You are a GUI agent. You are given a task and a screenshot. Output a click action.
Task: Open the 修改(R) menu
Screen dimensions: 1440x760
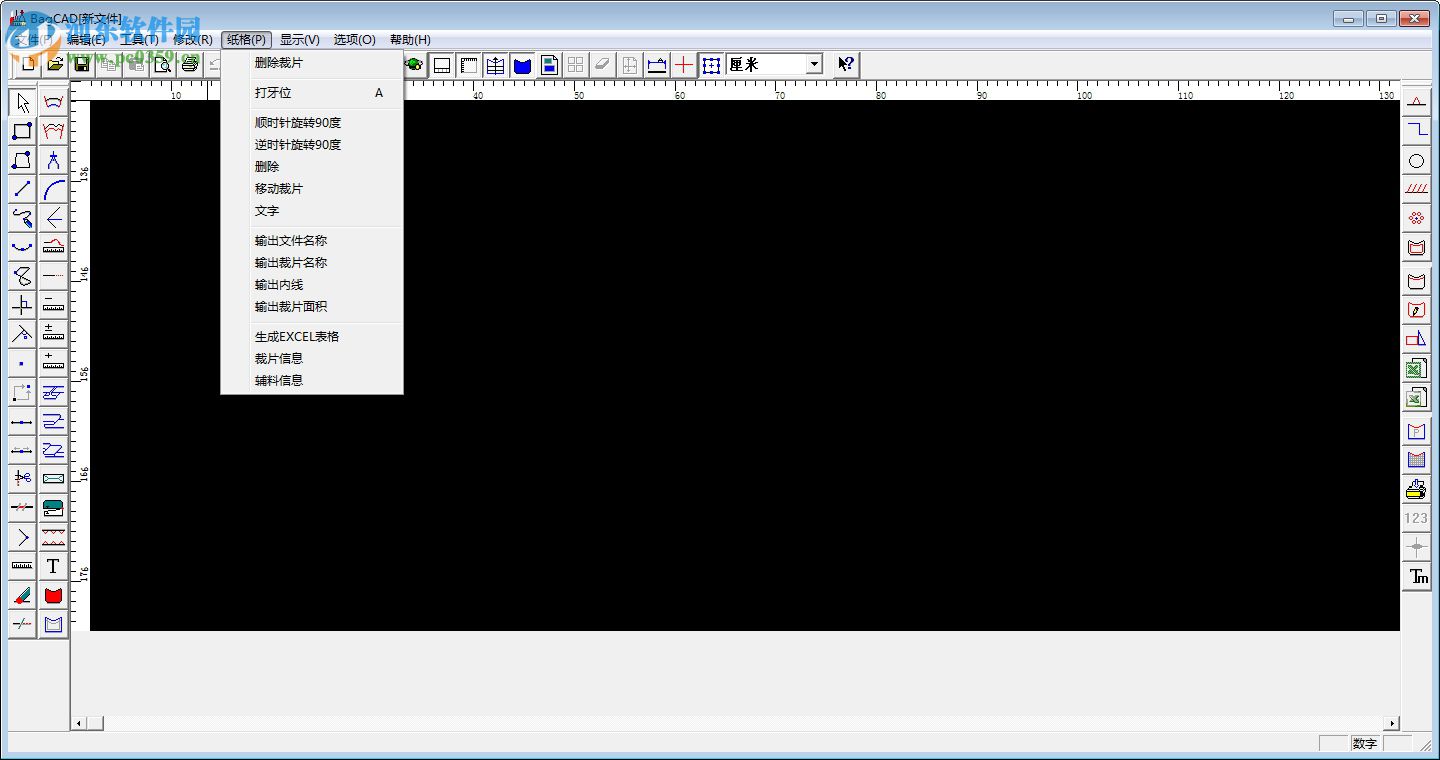click(x=193, y=40)
